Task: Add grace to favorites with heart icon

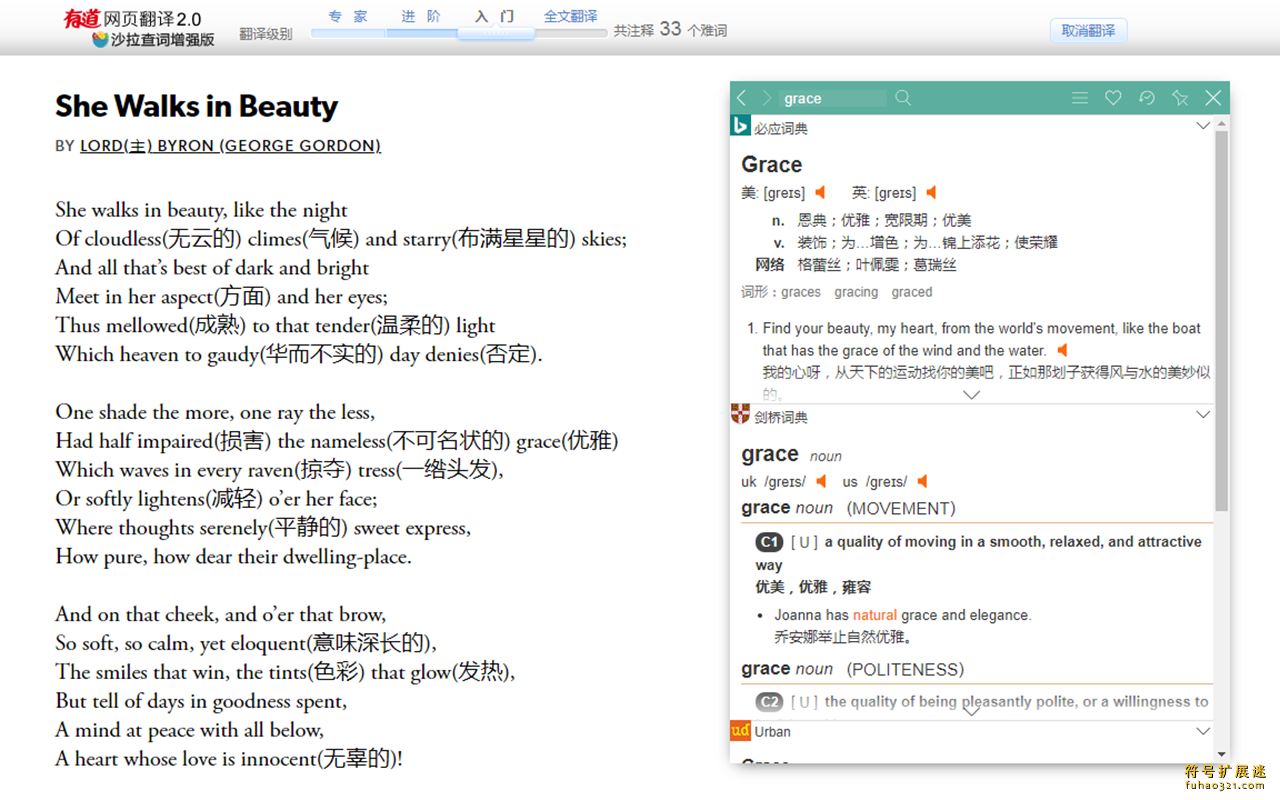Action: point(1113,98)
